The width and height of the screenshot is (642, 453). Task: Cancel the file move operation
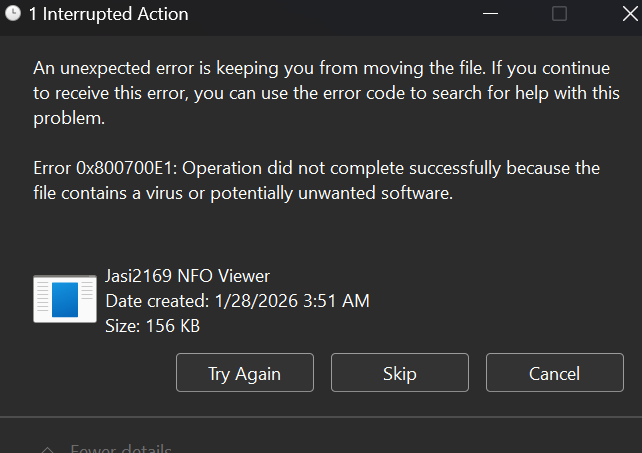coord(554,373)
